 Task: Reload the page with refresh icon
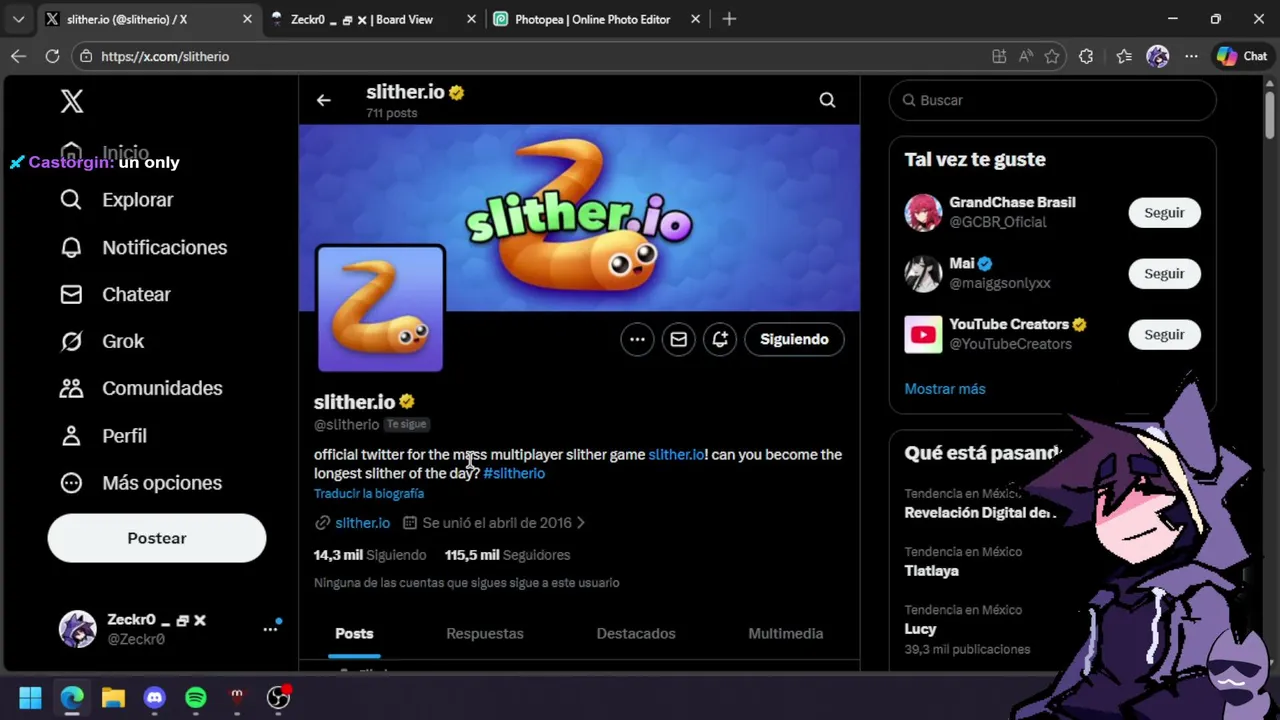[x=52, y=56]
